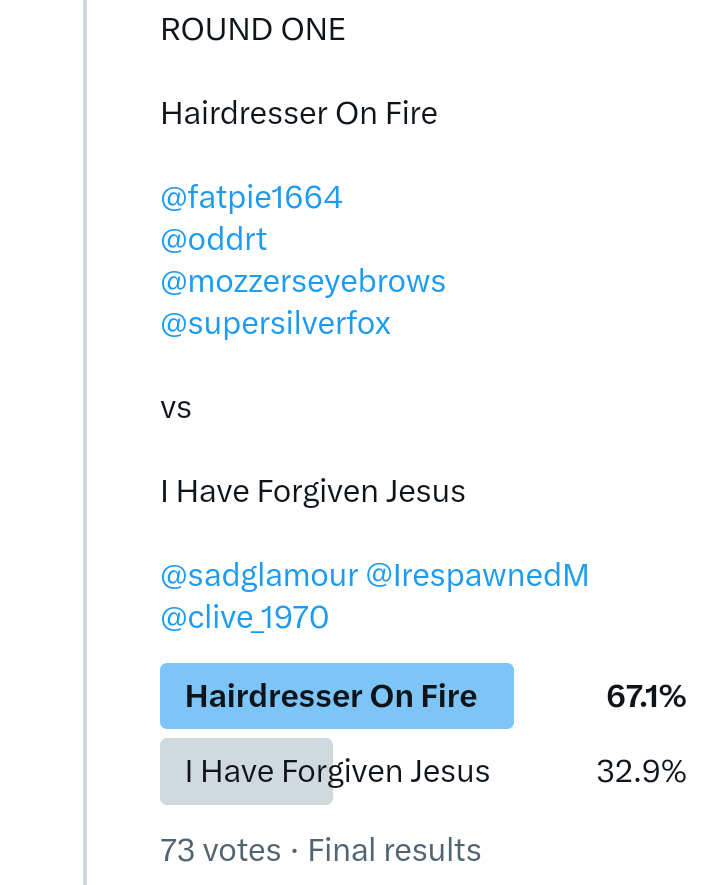This screenshot has width=720, height=885.
Task: Click the "ROUND ONE" heading text
Action: 253,30
